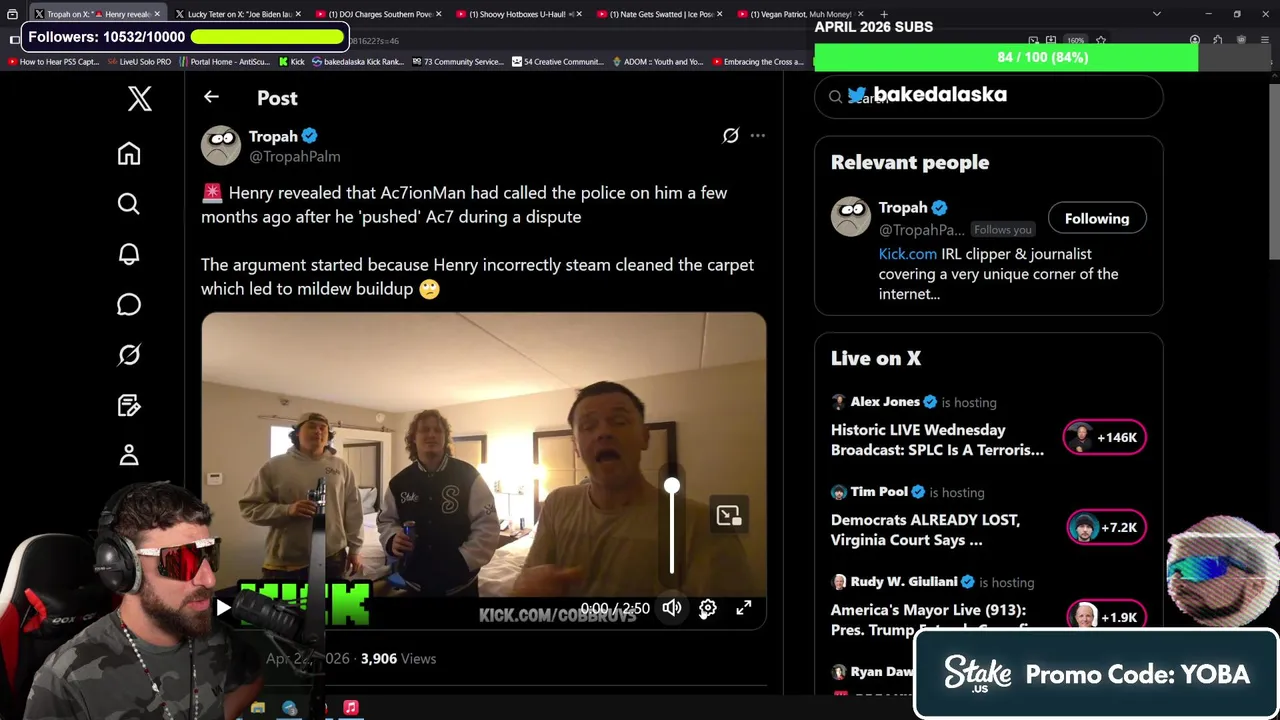The width and height of the screenshot is (1280, 720).
Task: Open Portal Home - AntiScu bookmark
Action: (x=224, y=62)
